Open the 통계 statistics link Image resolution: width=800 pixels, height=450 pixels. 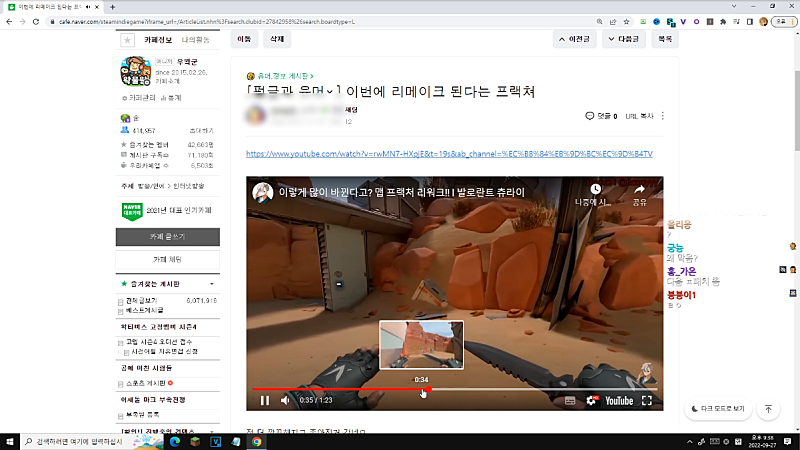(x=171, y=98)
